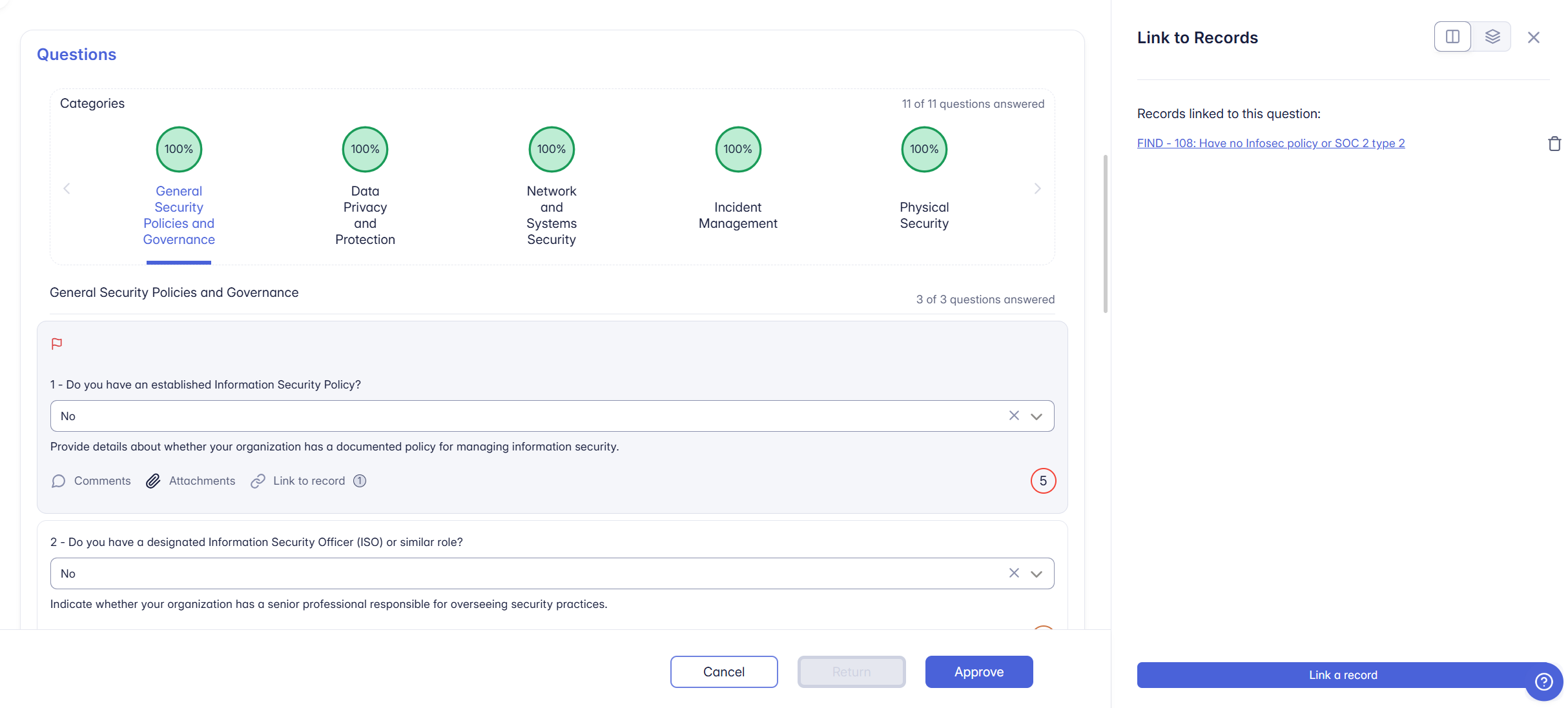Clear the answer for question 2
Viewport: 1568px width, 708px height.
pyautogui.click(x=1014, y=573)
